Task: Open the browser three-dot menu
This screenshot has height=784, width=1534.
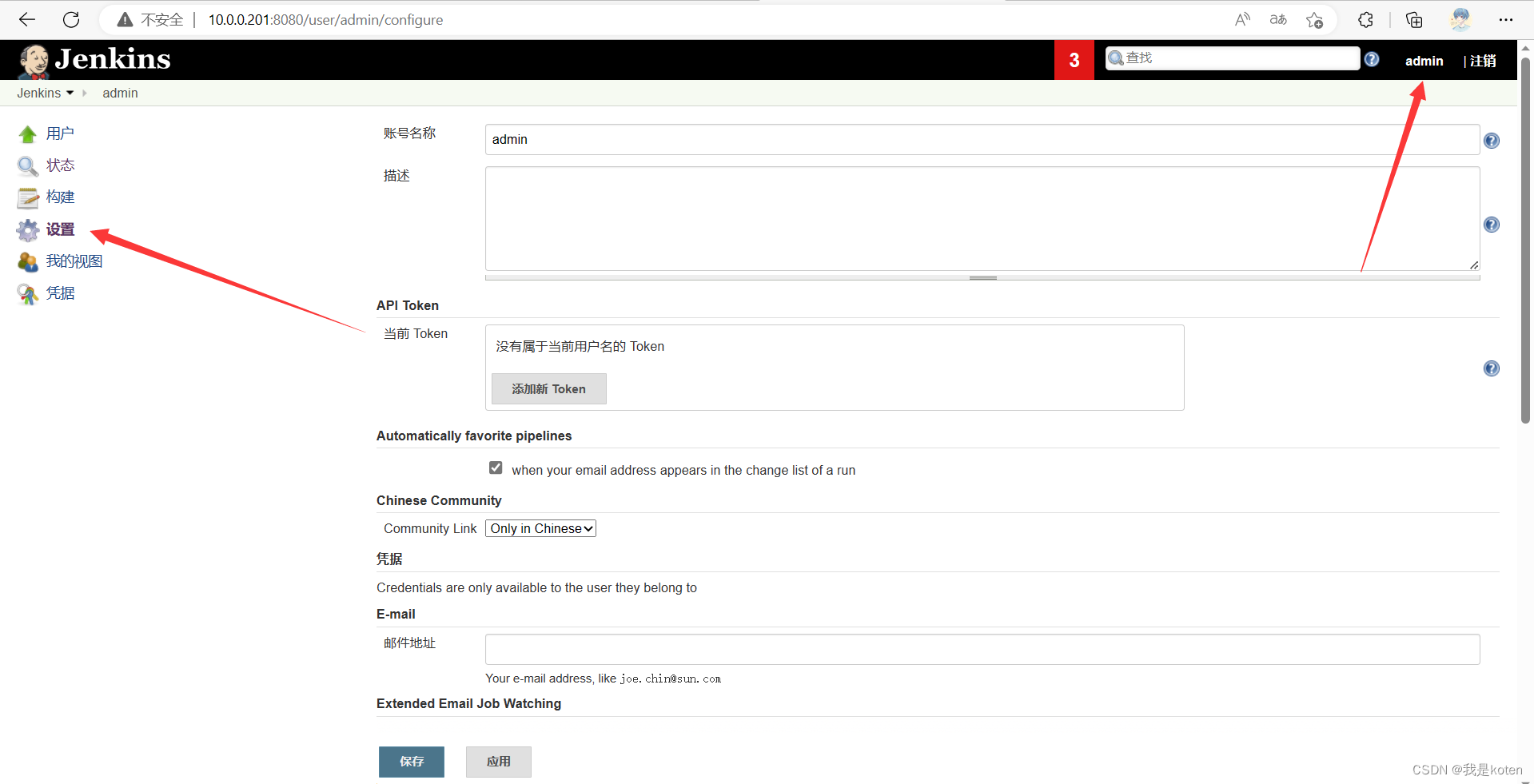Action: tap(1506, 20)
